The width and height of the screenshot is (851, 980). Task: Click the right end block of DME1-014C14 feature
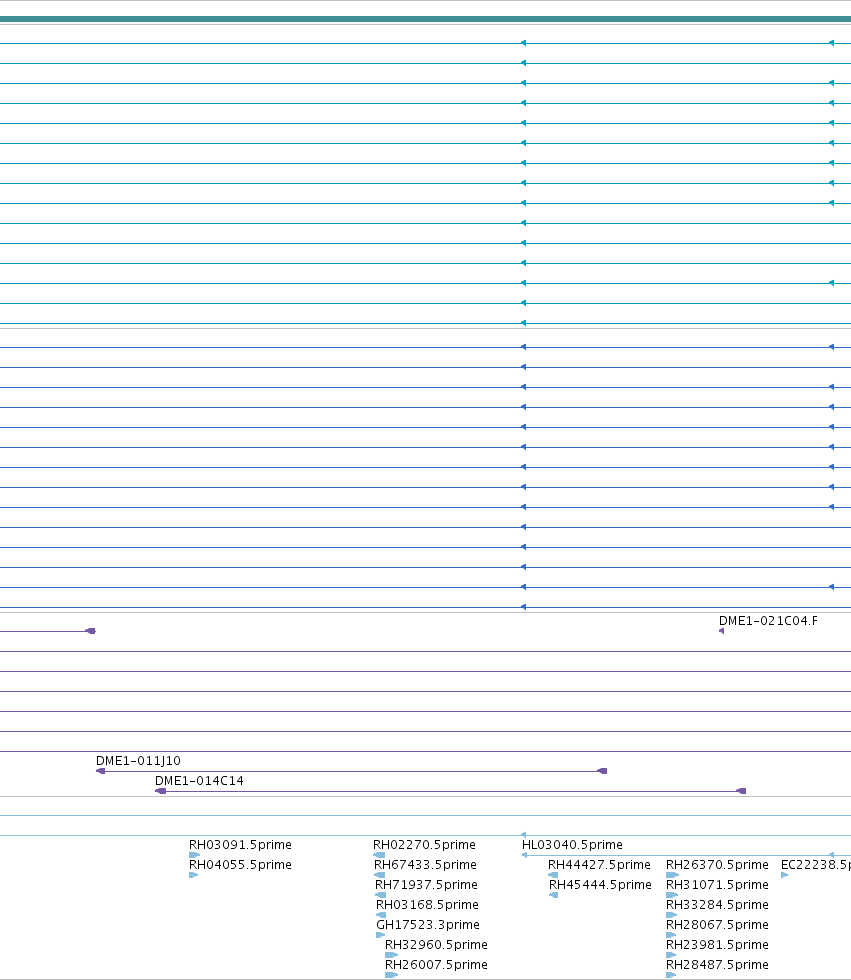(x=741, y=791)
